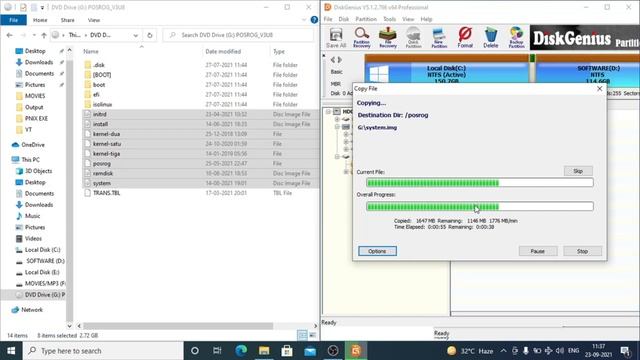Viewport: 640px width, 360px height.
Task: Open File Recovery tool
Action: pos(388,38)
